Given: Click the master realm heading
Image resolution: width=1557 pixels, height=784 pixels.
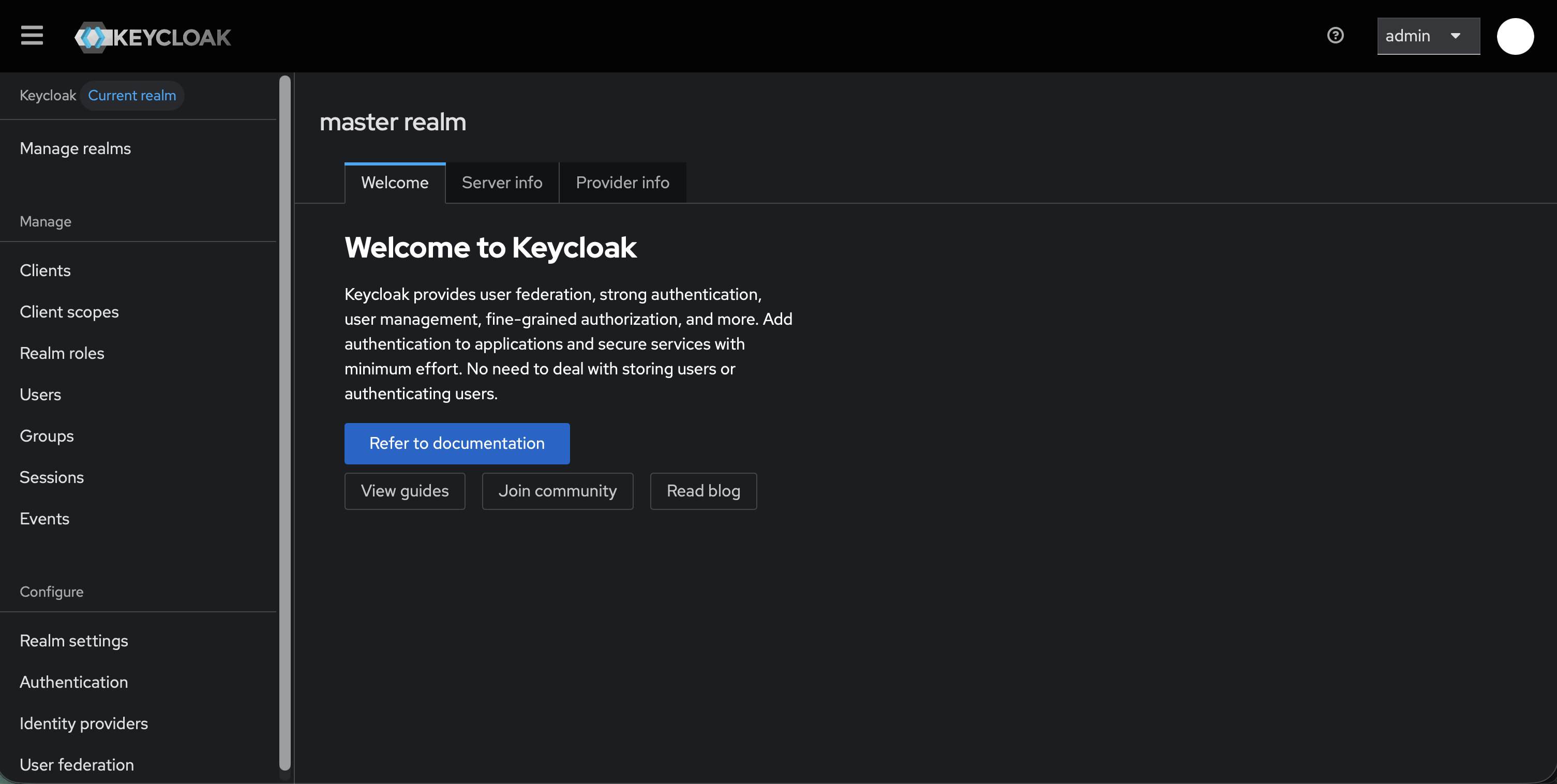Looking at the screenshot, I should point(392,122).
